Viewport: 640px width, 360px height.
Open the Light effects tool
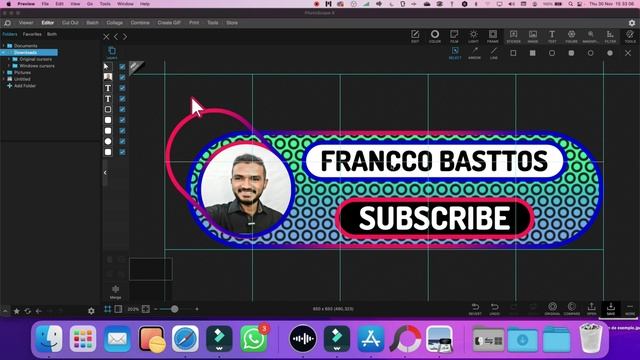[x=473, y=36]
